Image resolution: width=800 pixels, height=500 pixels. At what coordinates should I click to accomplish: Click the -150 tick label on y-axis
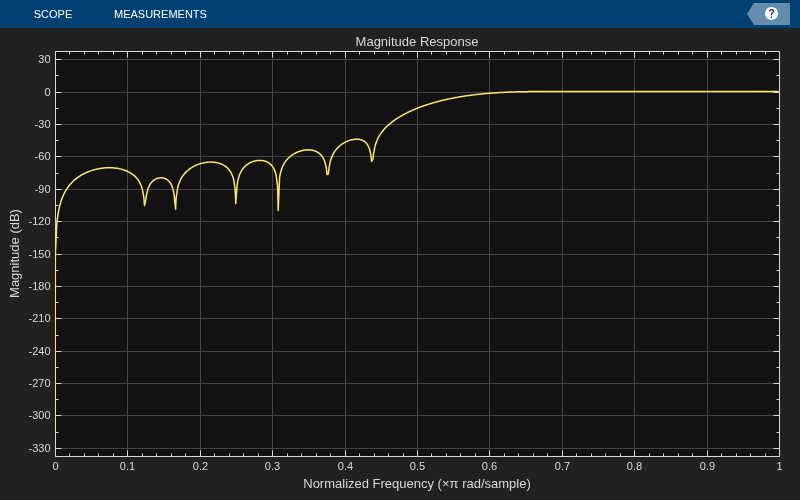(40, 254)
